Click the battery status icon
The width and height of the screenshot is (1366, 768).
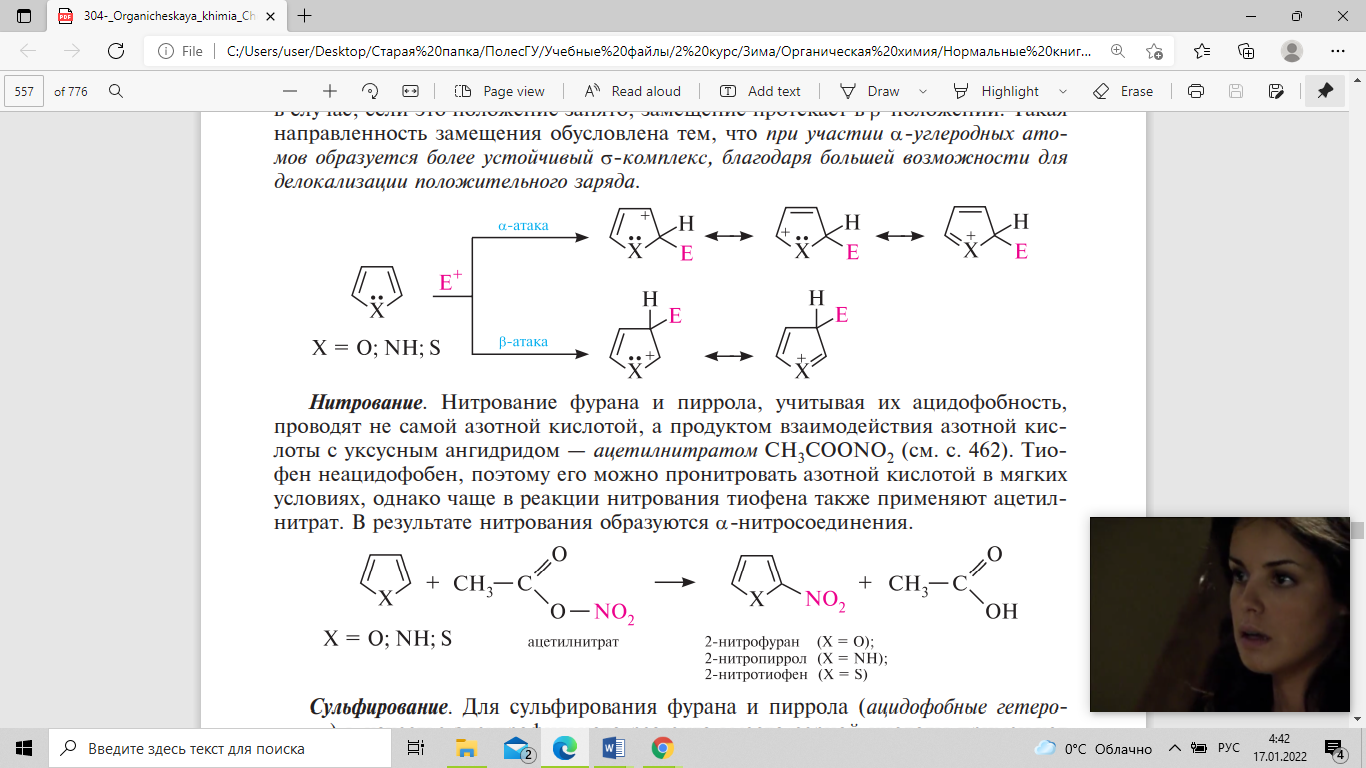click(x=1198, y=748)
